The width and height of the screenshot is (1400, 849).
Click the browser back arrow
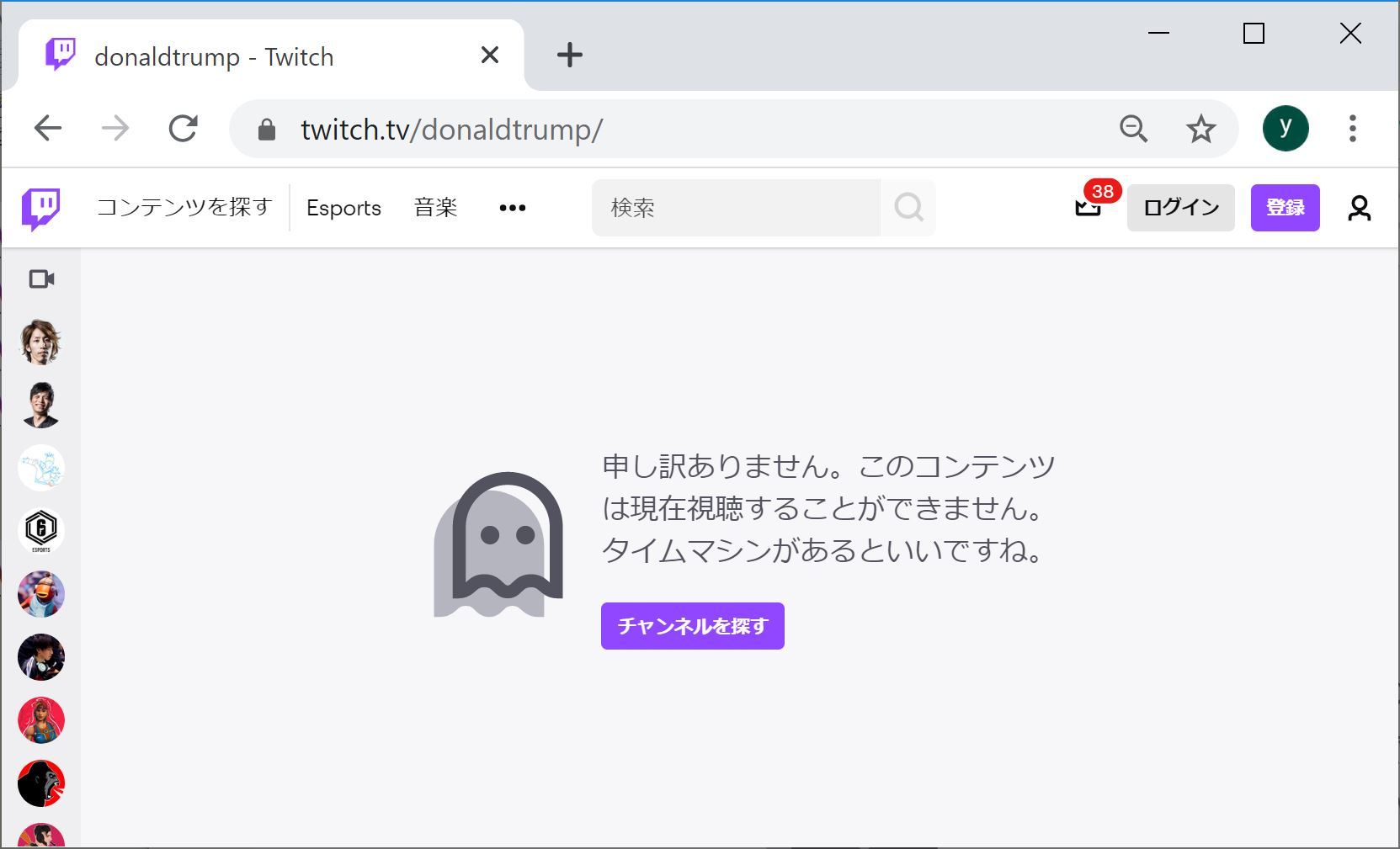pyautogui.click(x=48, y=129)
